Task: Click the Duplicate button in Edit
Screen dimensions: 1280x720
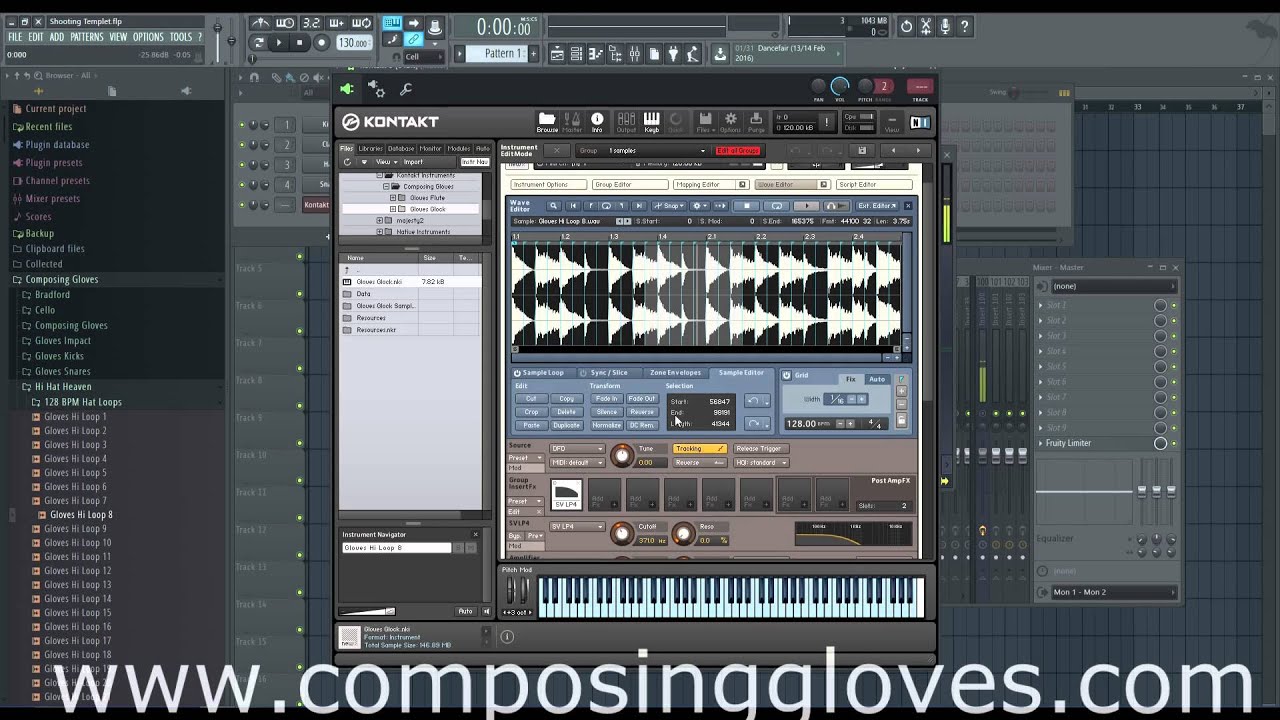Action: (566, 425)
